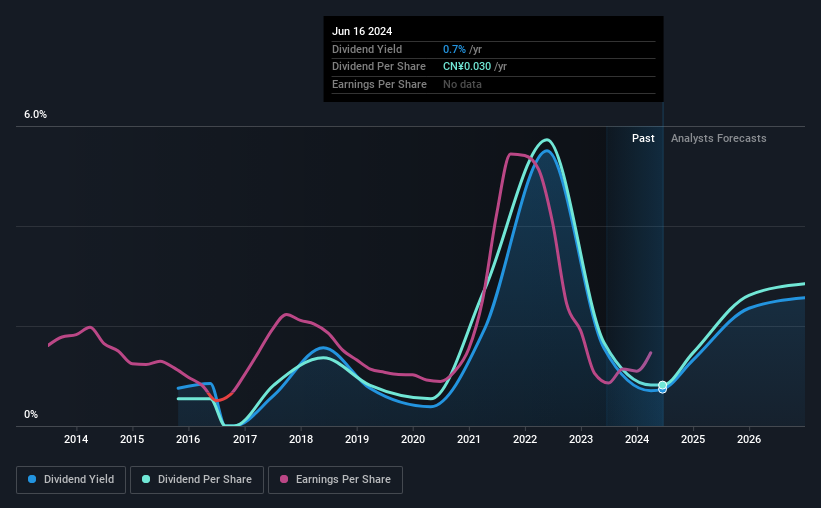
Task: Click the 2026 x-axis year label
Action: coord(749,439)
